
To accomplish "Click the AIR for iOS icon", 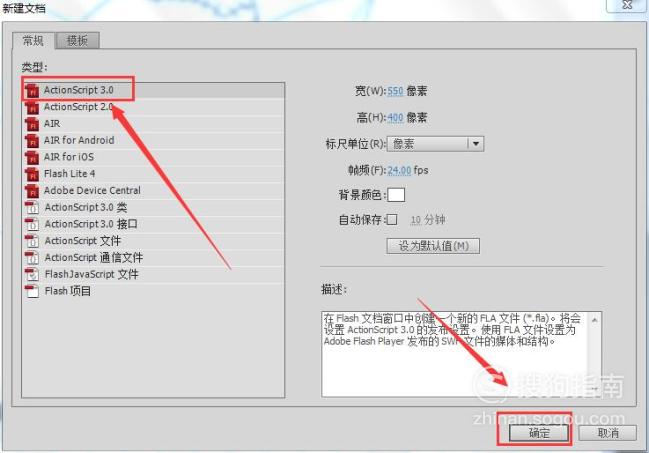I will 32,157.
